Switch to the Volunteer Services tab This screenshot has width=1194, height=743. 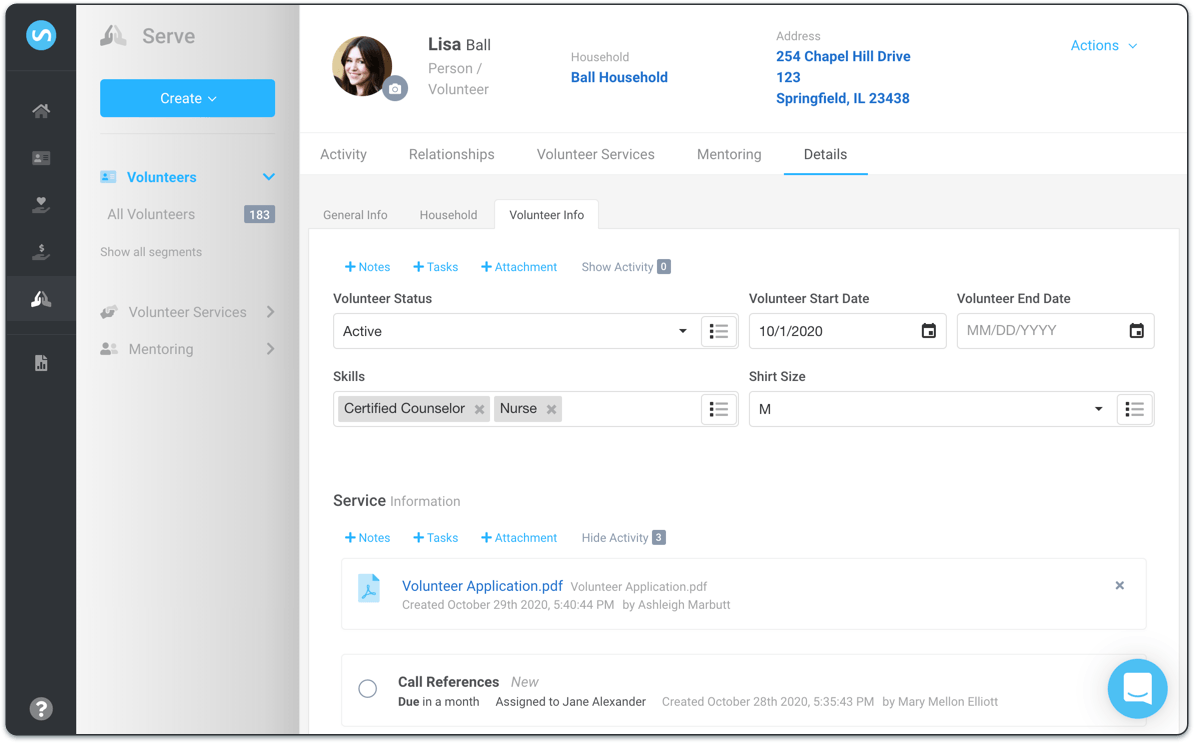(x=595, y=154)
